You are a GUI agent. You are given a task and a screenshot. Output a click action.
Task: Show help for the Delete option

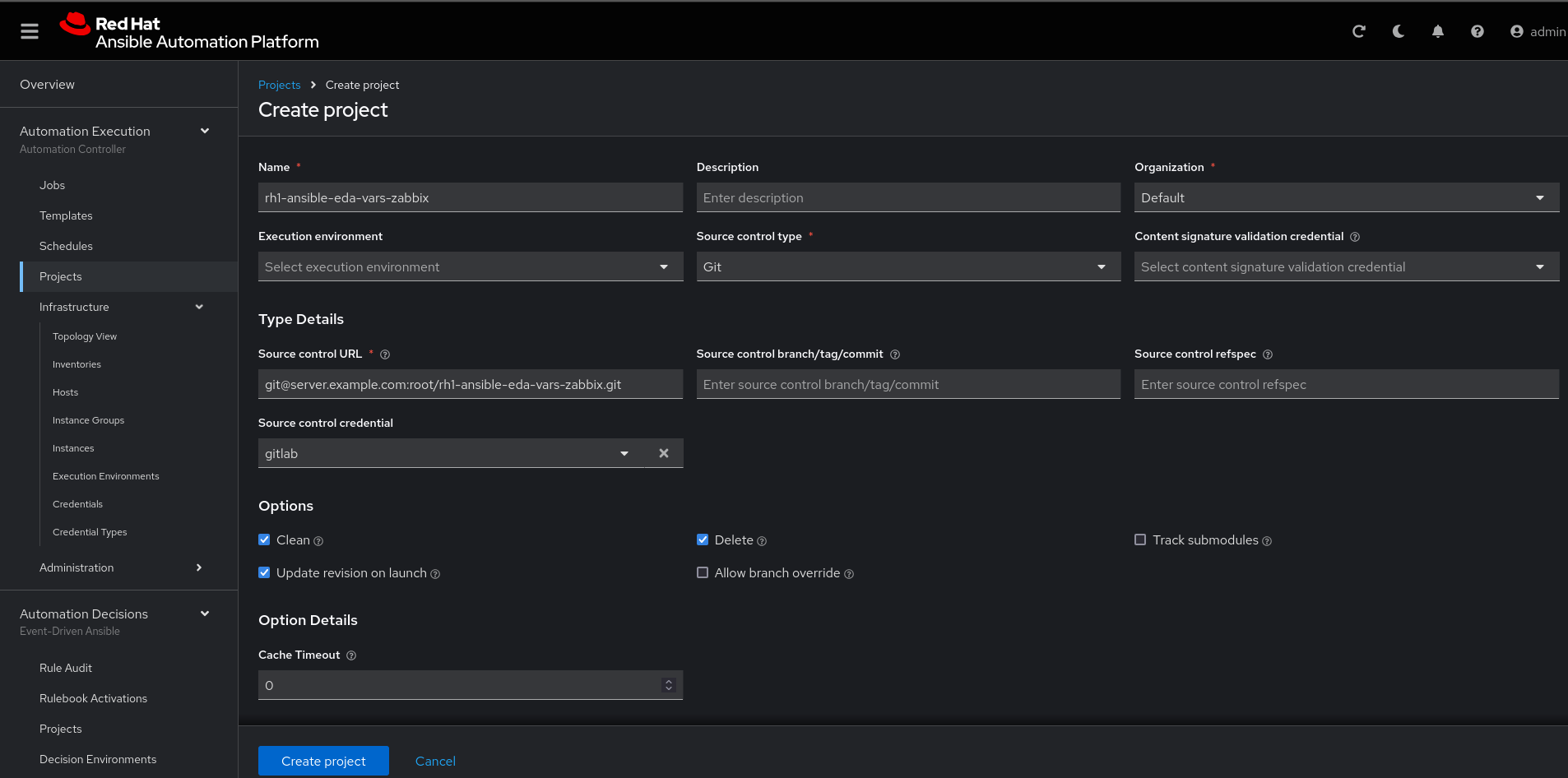pos(762,541)
